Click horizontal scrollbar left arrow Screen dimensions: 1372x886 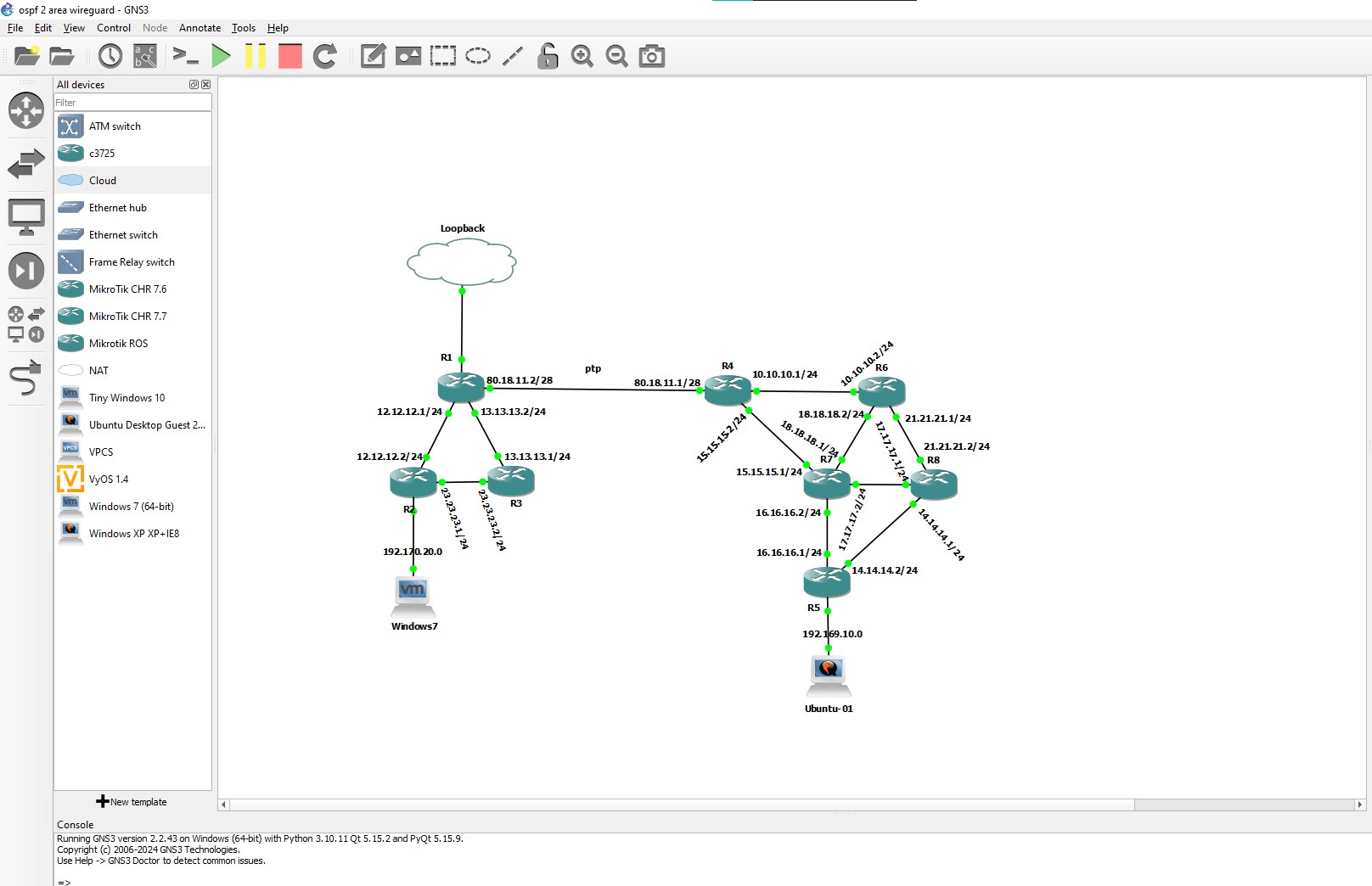[x=224, y=805]
